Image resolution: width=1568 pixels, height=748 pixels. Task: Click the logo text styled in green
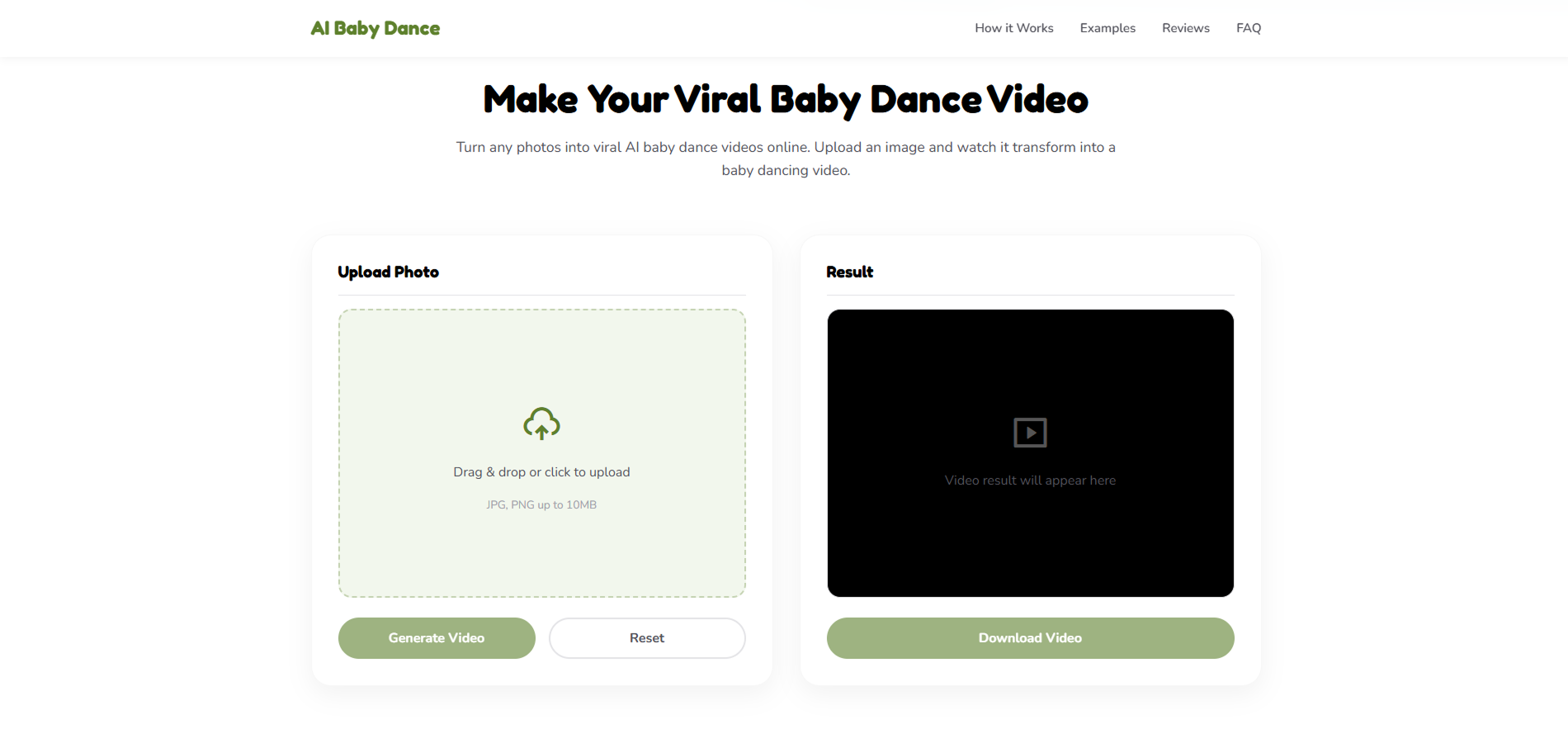(x=375, y=27)
